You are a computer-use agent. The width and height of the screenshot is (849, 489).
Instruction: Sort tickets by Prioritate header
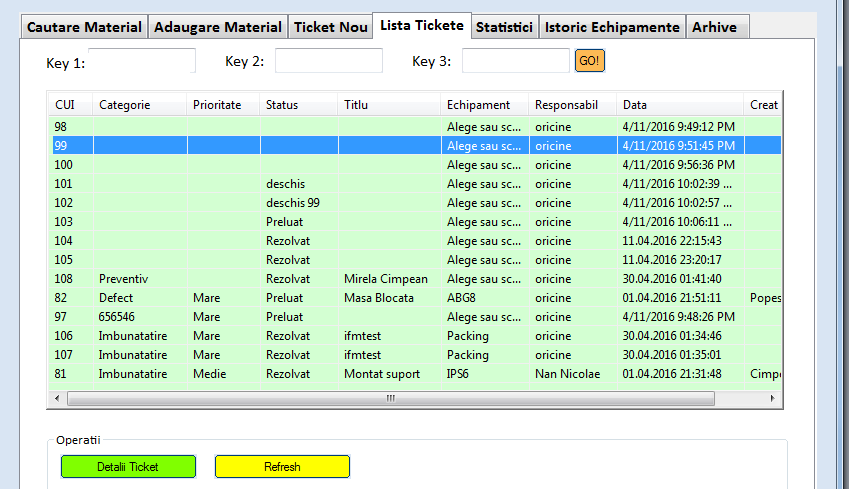(x=223, y=105)
